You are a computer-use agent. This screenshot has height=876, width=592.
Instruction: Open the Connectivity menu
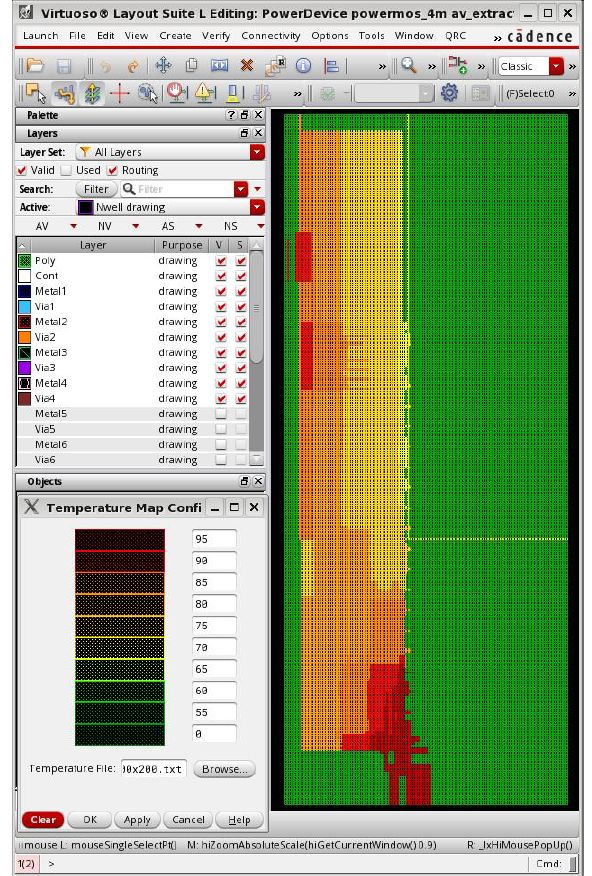(x=270, y=35)
